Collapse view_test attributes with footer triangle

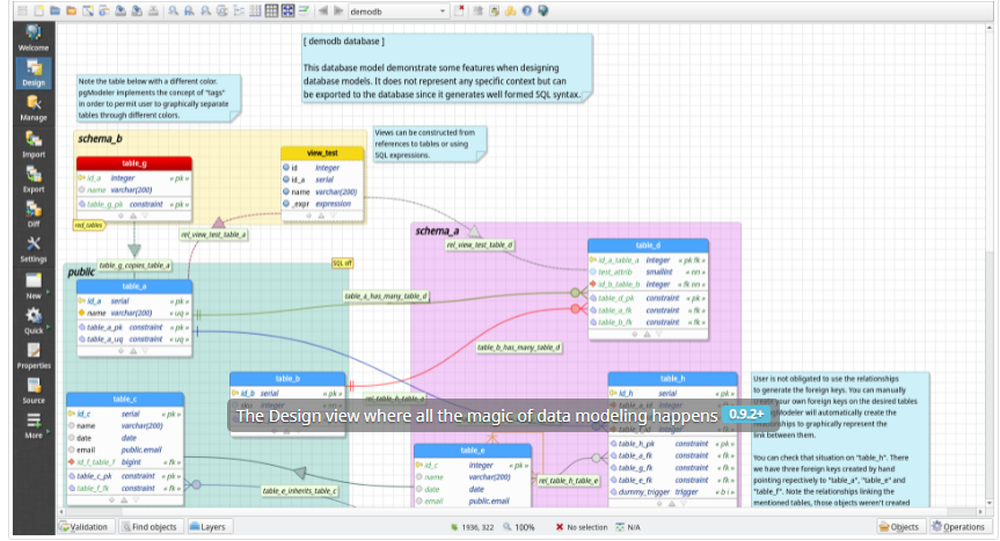coord(321,216)
